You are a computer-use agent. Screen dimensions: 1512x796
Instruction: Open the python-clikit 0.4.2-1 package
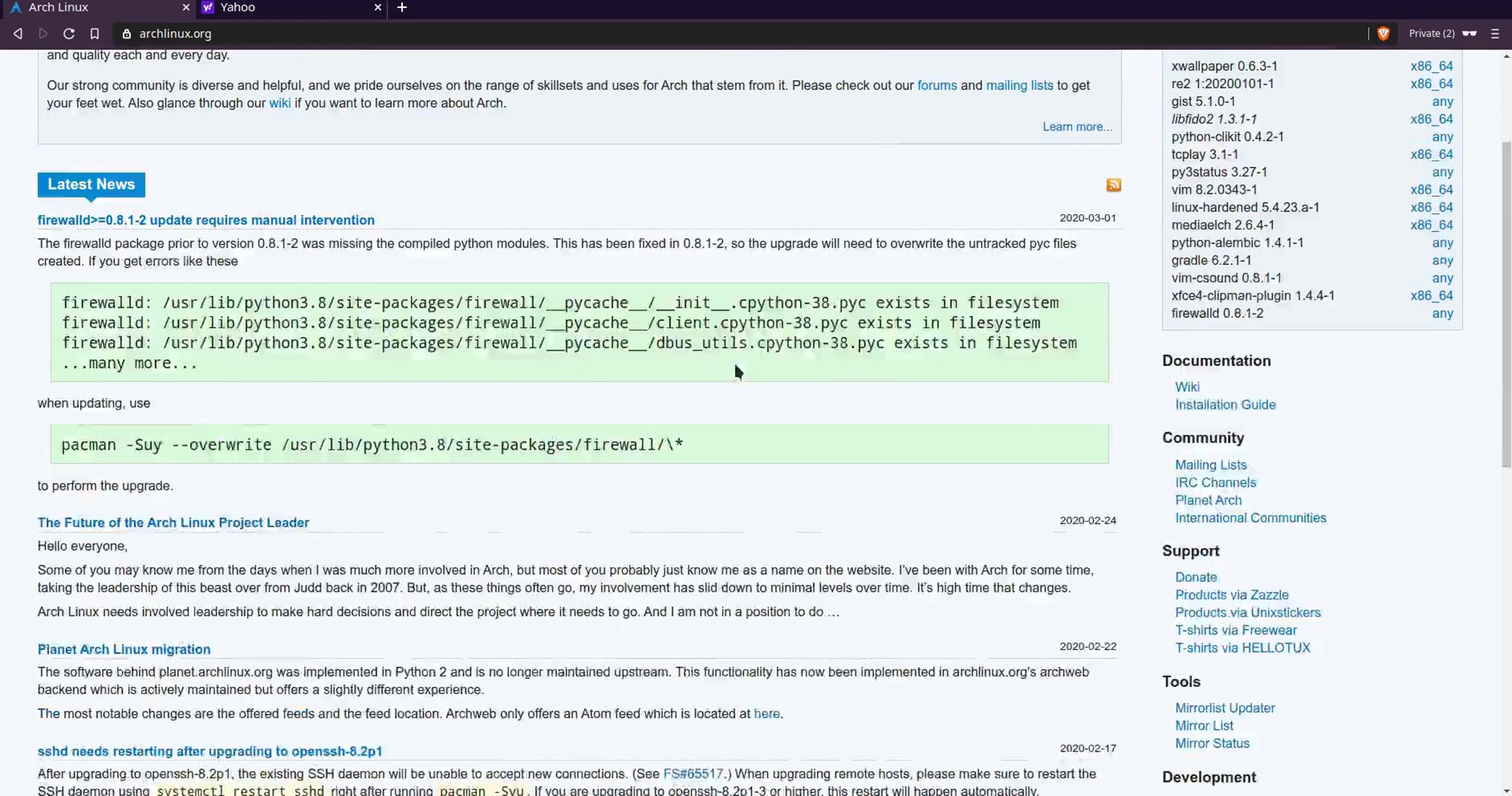[1227, 137]
